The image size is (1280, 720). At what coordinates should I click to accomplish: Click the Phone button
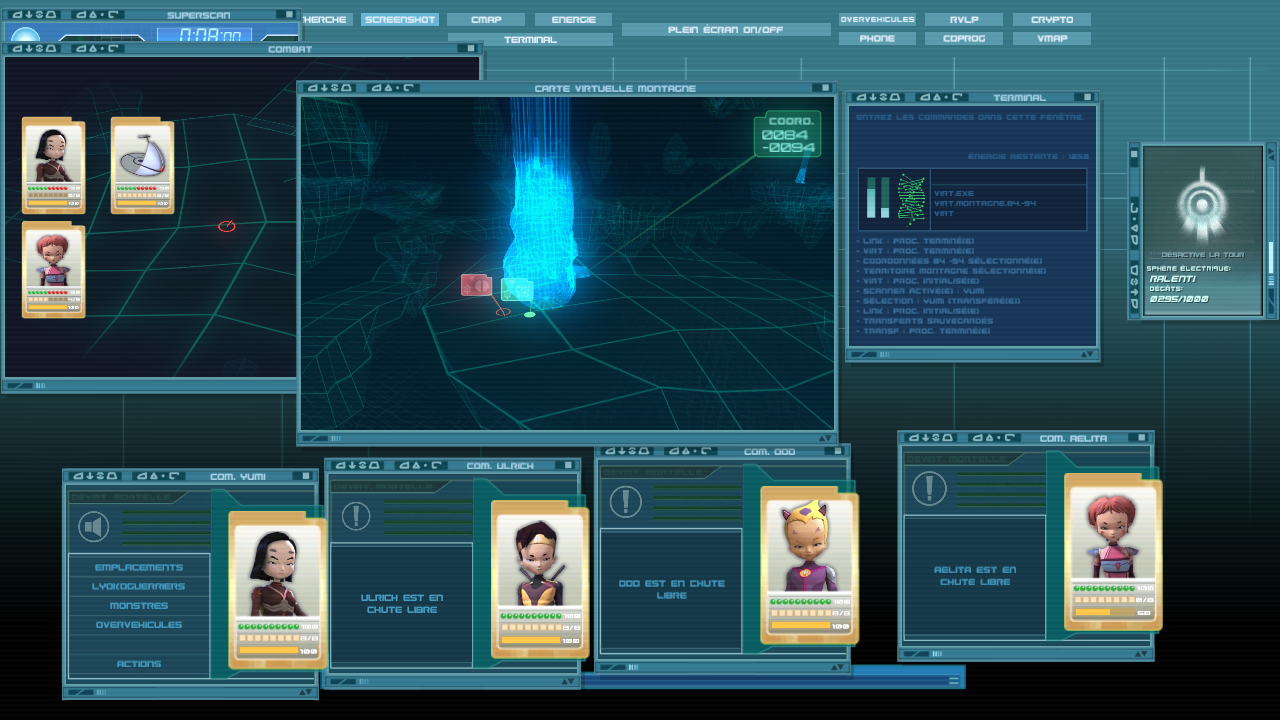coord(877,38)
